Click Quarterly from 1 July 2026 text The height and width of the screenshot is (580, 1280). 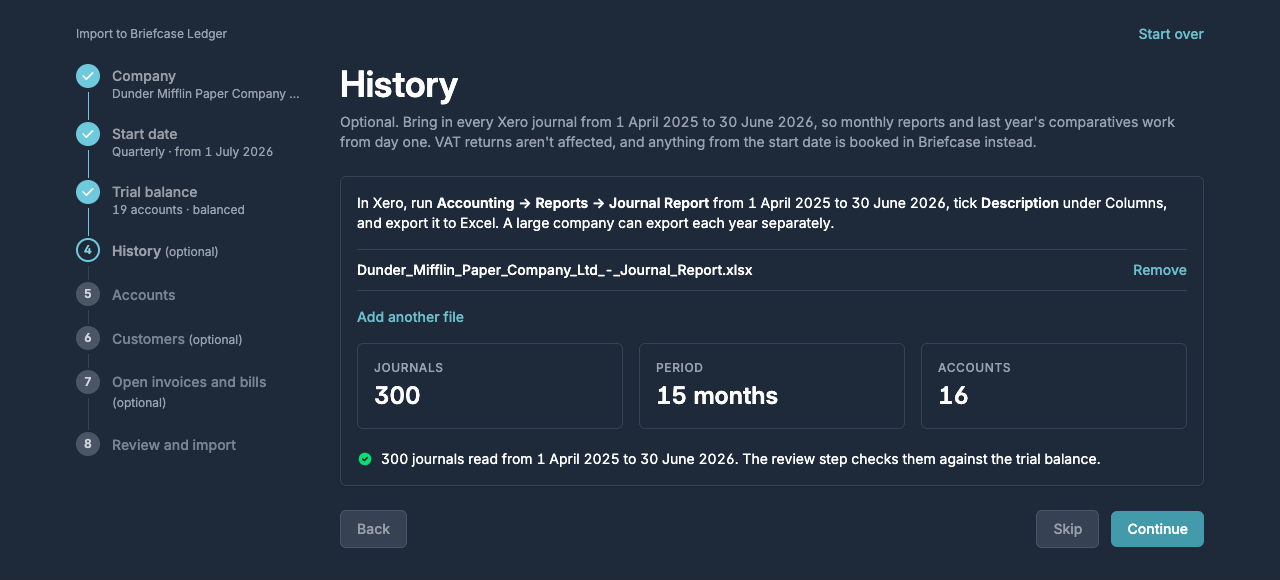[192, 152]
